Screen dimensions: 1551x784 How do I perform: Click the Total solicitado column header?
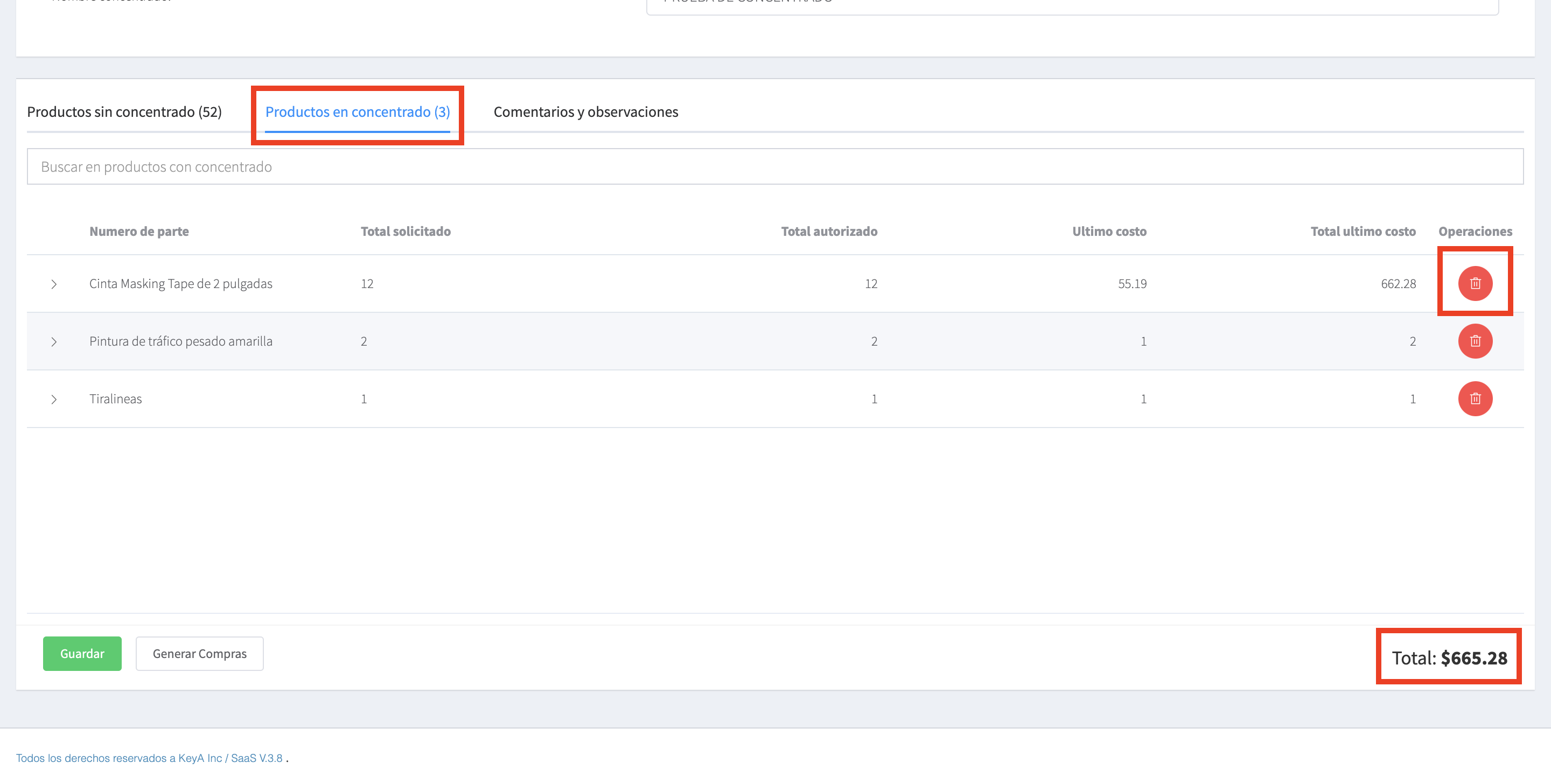click(405, 231)
